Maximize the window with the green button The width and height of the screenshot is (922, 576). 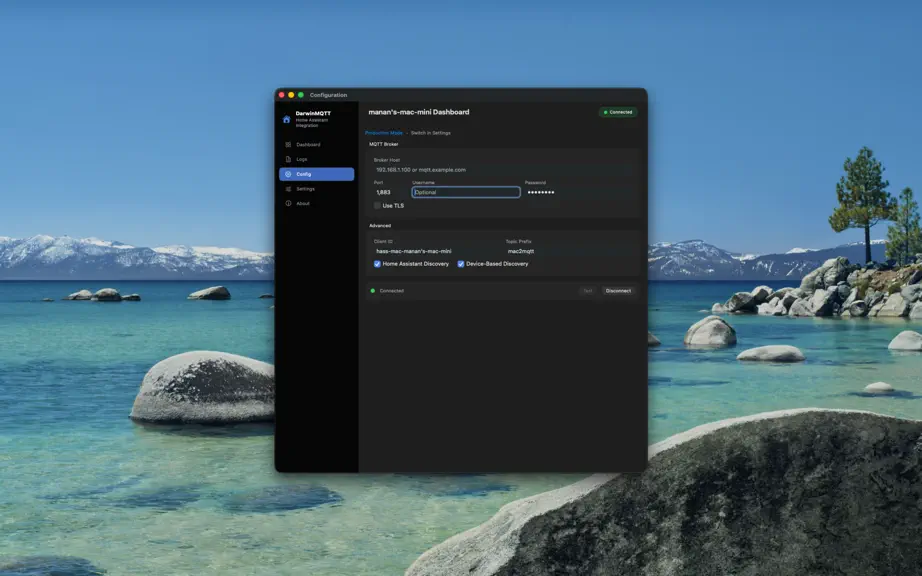(x=300, y=95)
